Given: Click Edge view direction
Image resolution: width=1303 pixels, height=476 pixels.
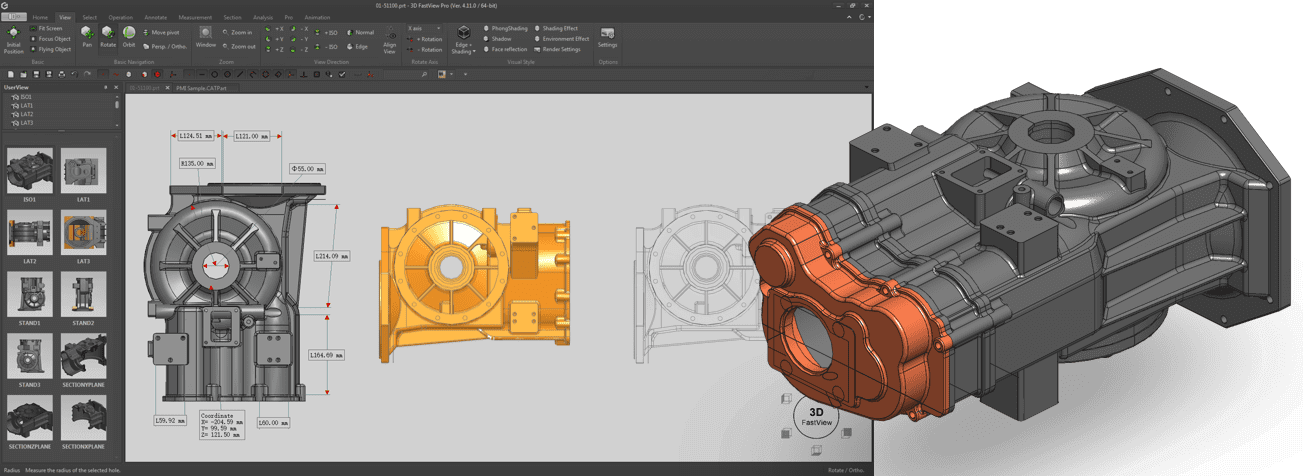Looking at the screenshot, I should coord(358,46).
